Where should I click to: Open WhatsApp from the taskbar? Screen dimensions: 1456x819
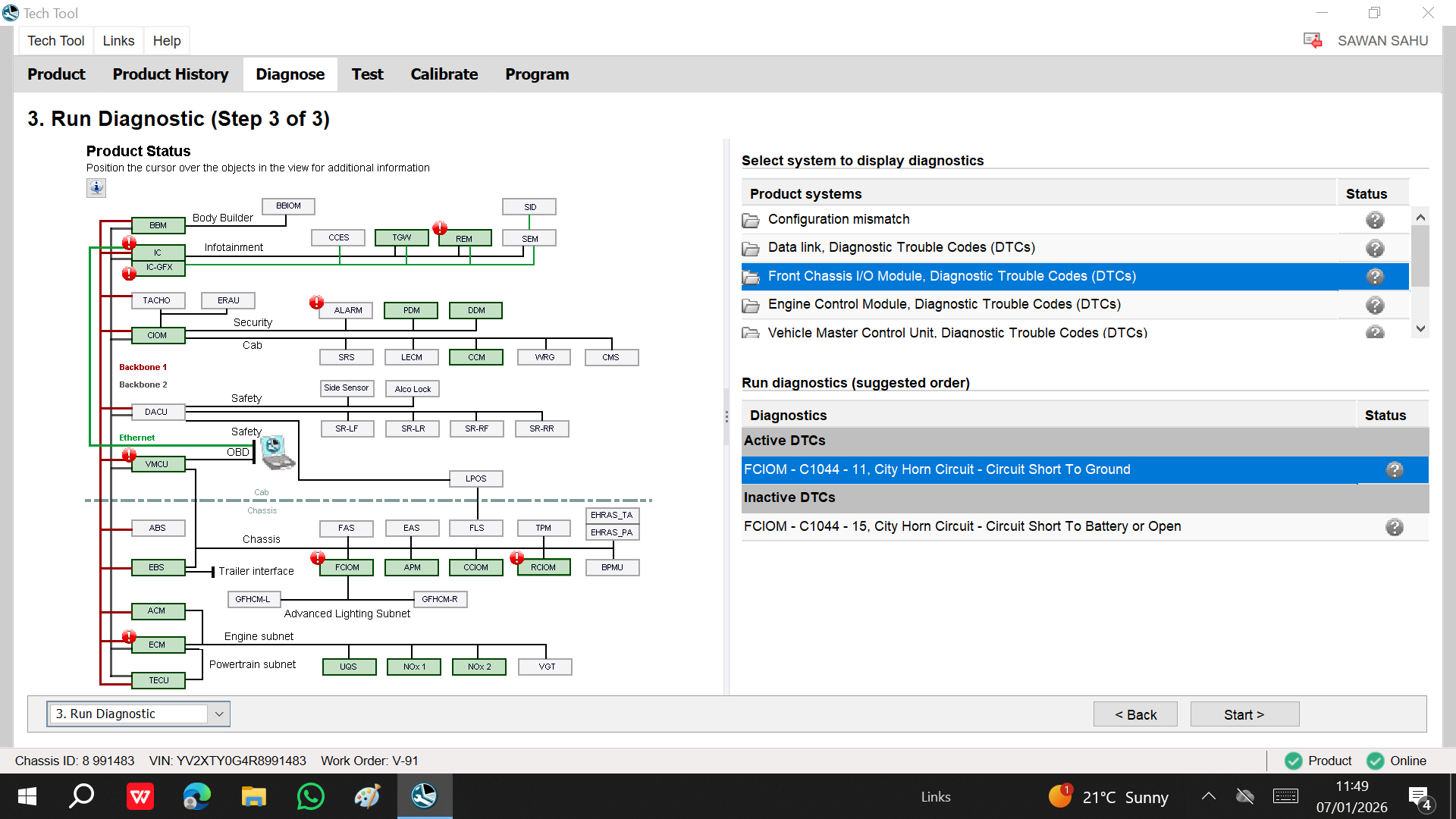(x=311, y=797)
